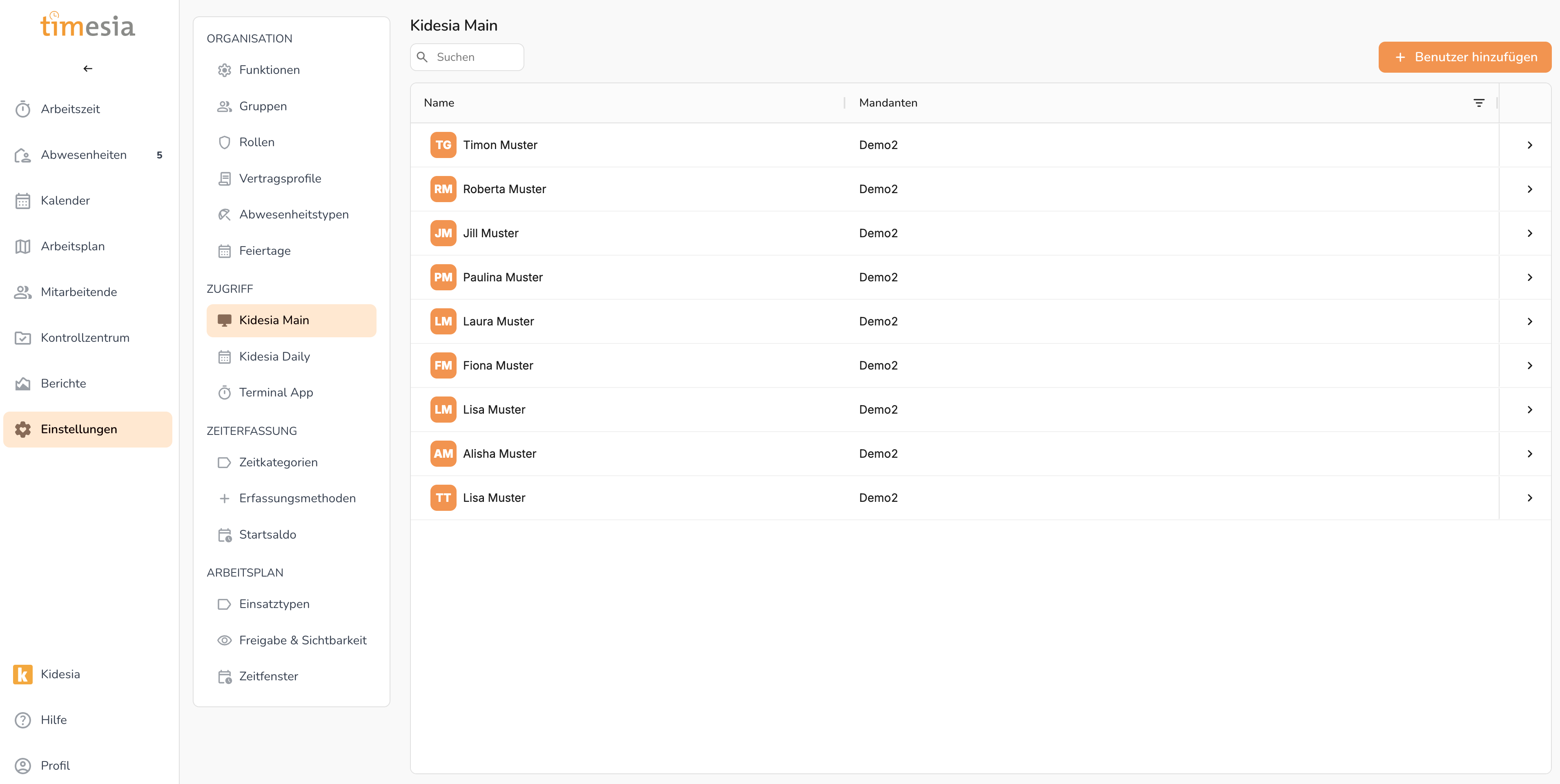Viewport: 1560px width, 784px height.
Task: Click the Kalender calendar icon
Action: 22,201
